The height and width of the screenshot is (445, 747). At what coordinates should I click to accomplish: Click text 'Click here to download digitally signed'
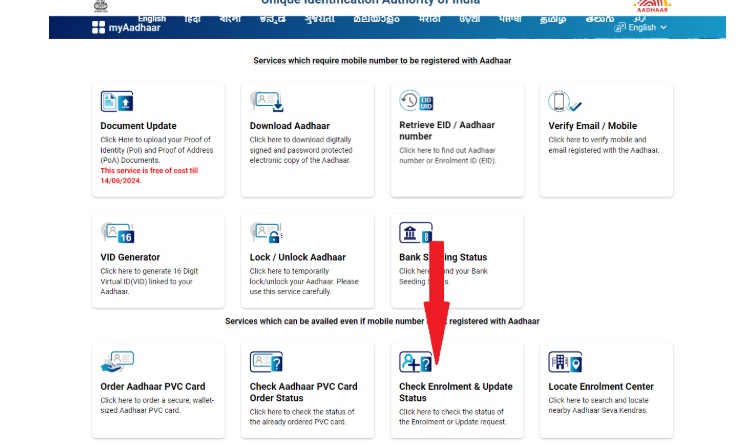point(301,150)
